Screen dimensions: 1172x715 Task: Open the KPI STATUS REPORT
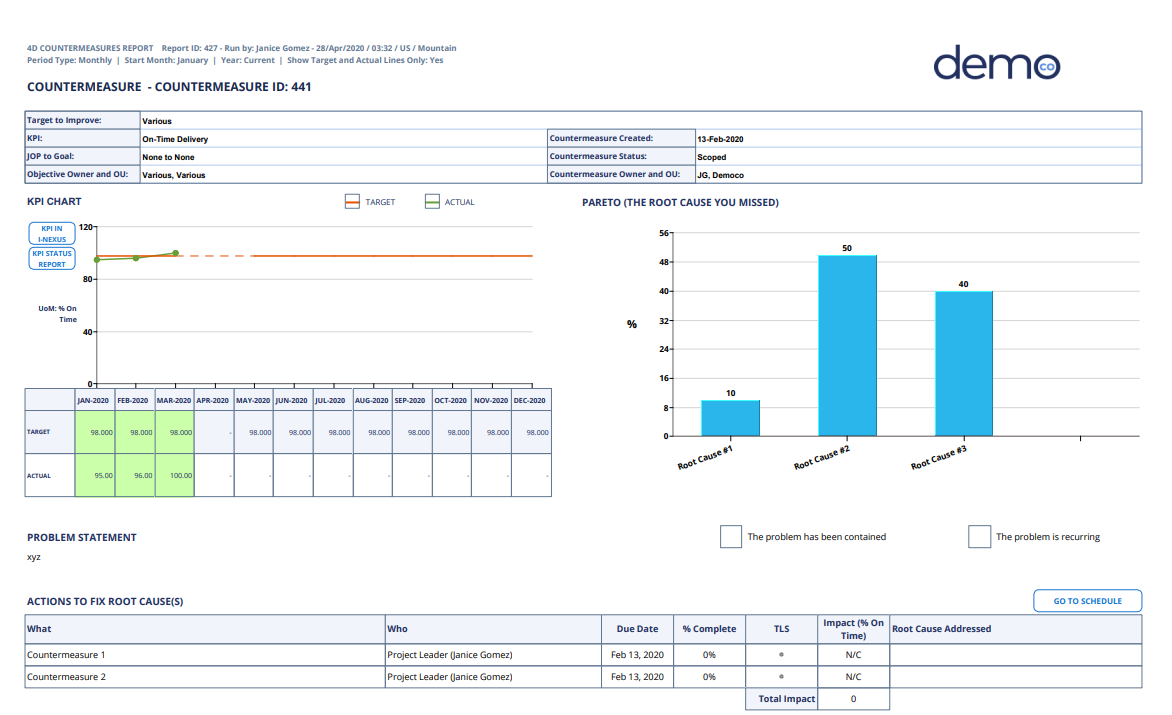pos(51,258)
